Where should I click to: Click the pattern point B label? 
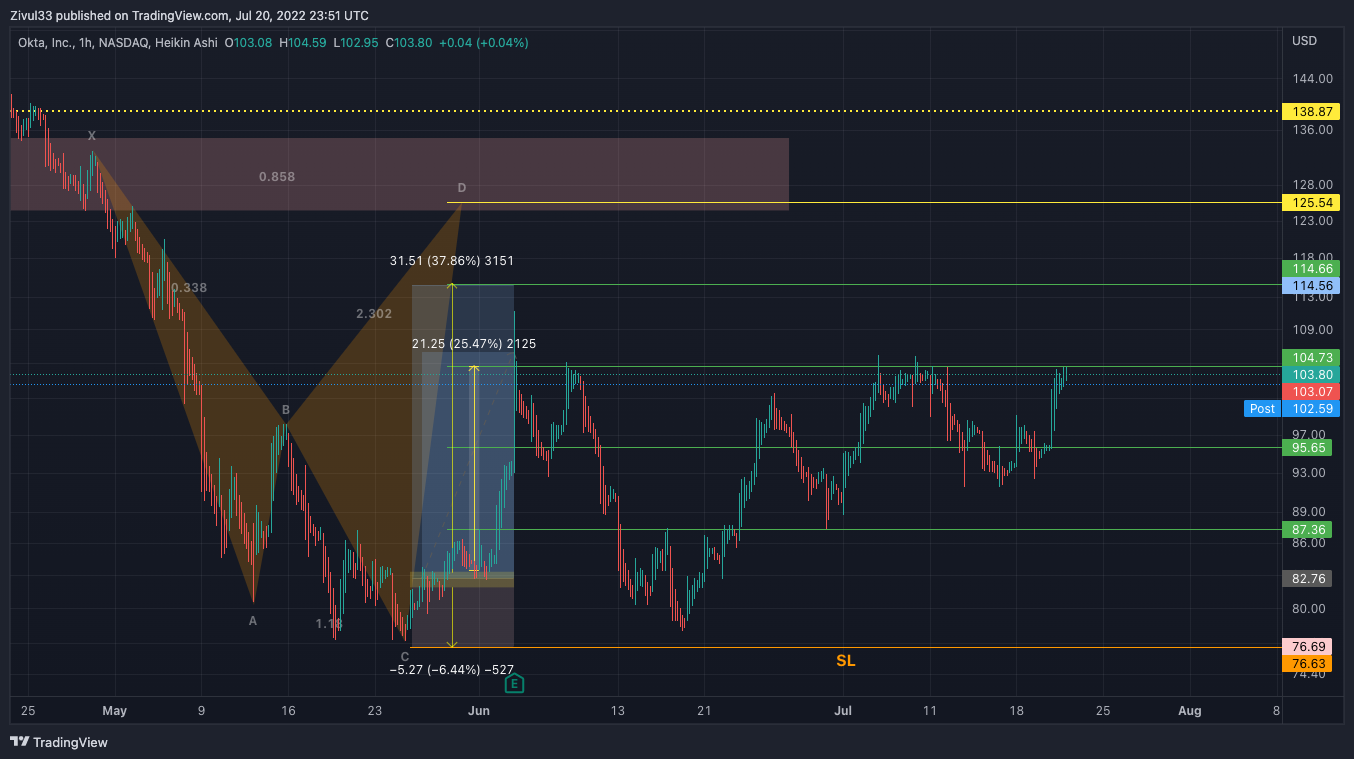click(285, 410)
